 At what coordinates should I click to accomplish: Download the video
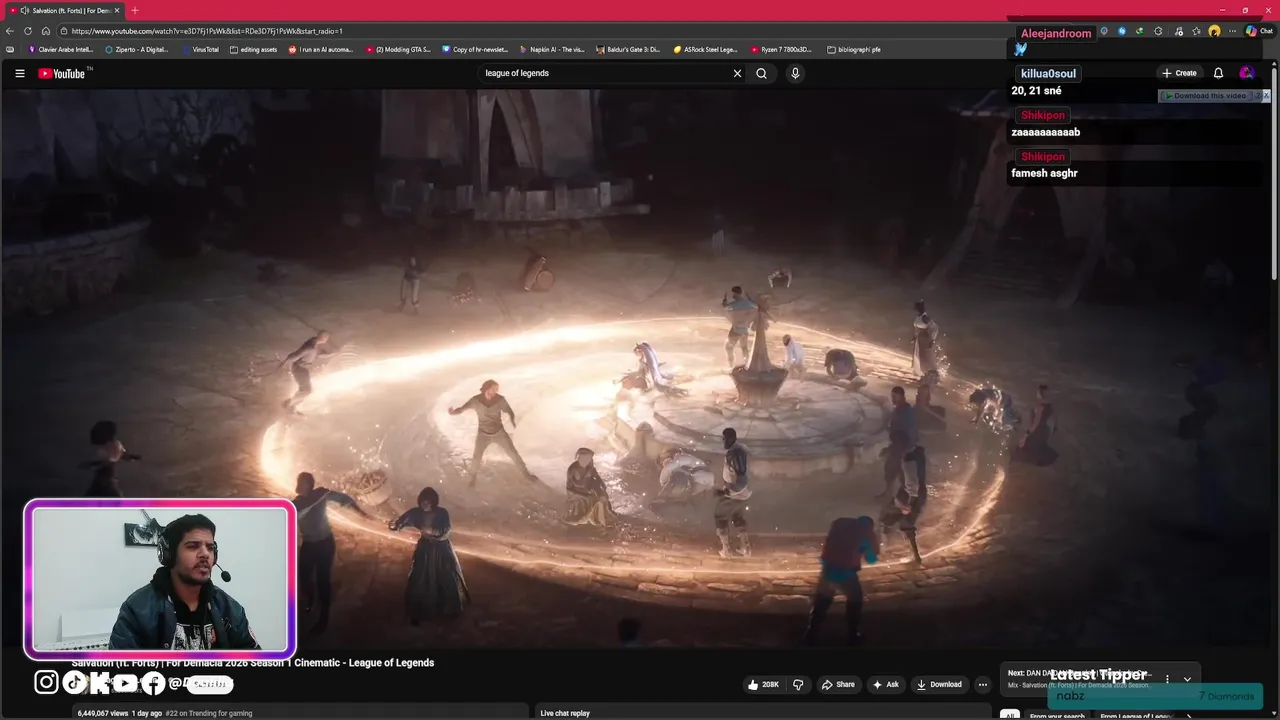(939, 684)
